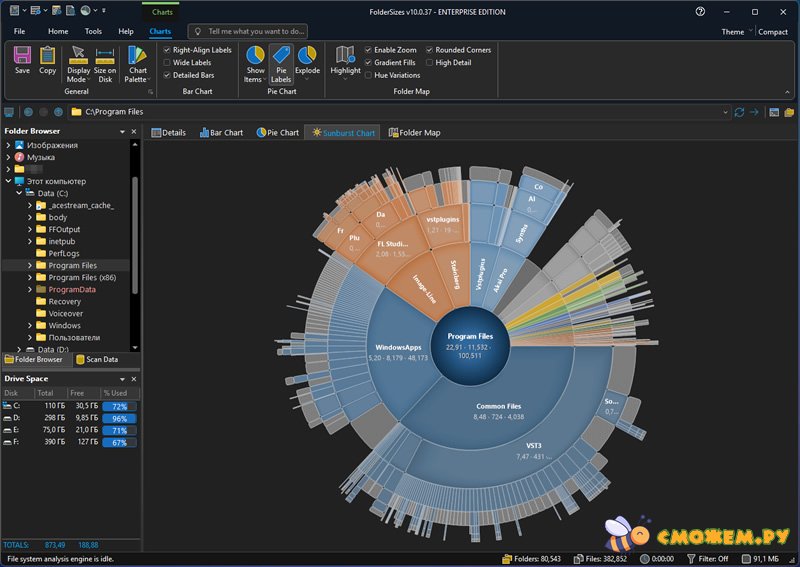Click the Compact button at top right

[772, 32]
